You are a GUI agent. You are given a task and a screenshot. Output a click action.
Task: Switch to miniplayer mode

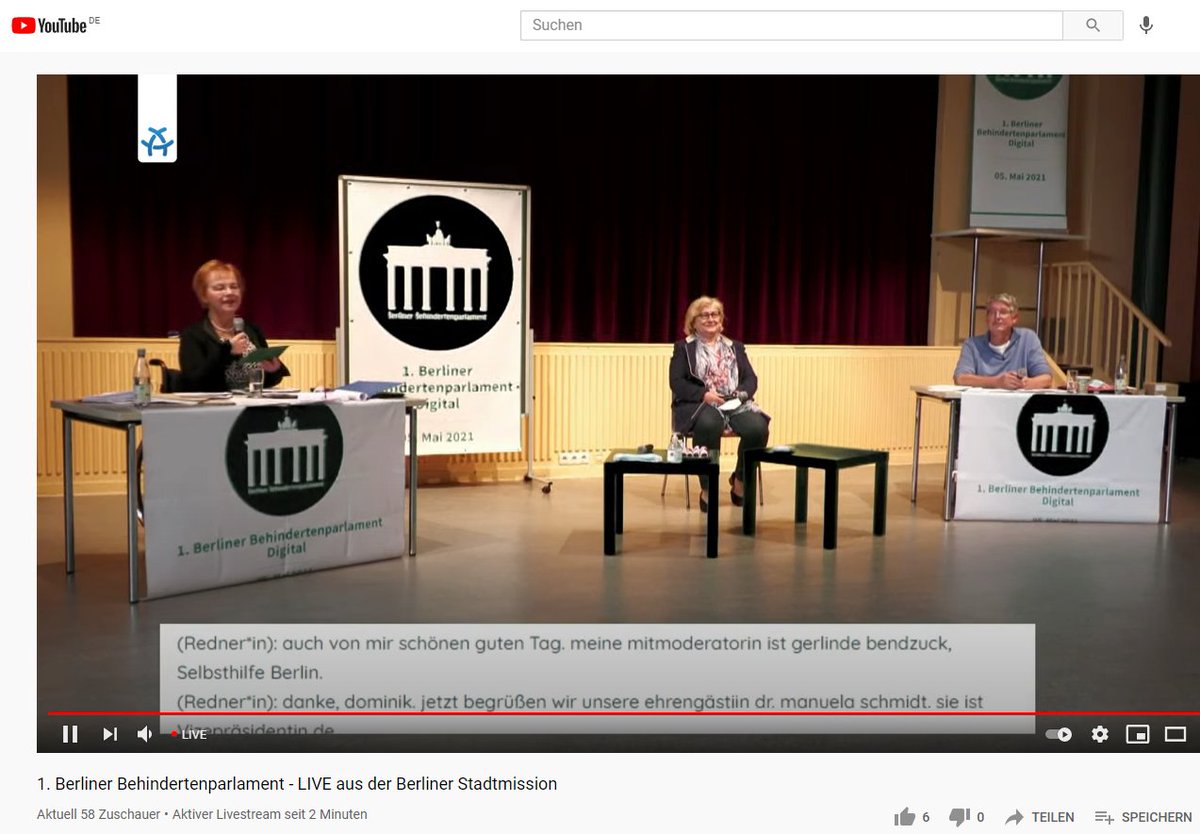(x=1138, y=734)
